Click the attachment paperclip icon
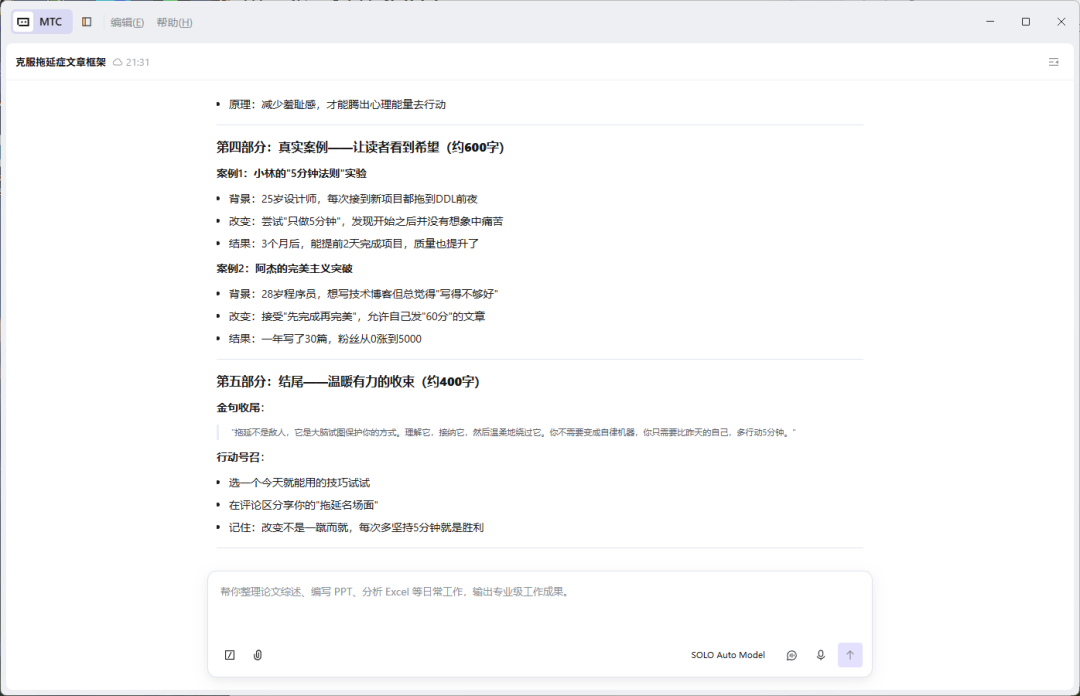1080x696 pixels. [x=258, y=655]
